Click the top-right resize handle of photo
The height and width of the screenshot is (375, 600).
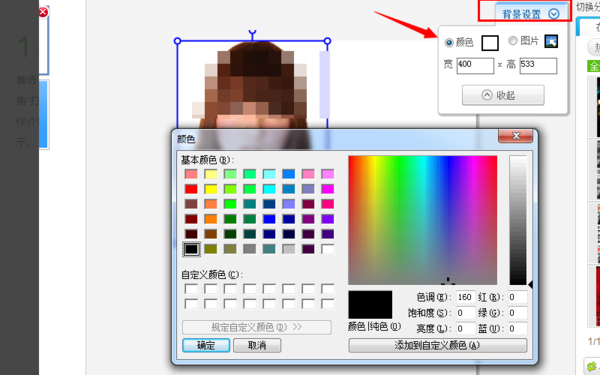tap(327, 41)
